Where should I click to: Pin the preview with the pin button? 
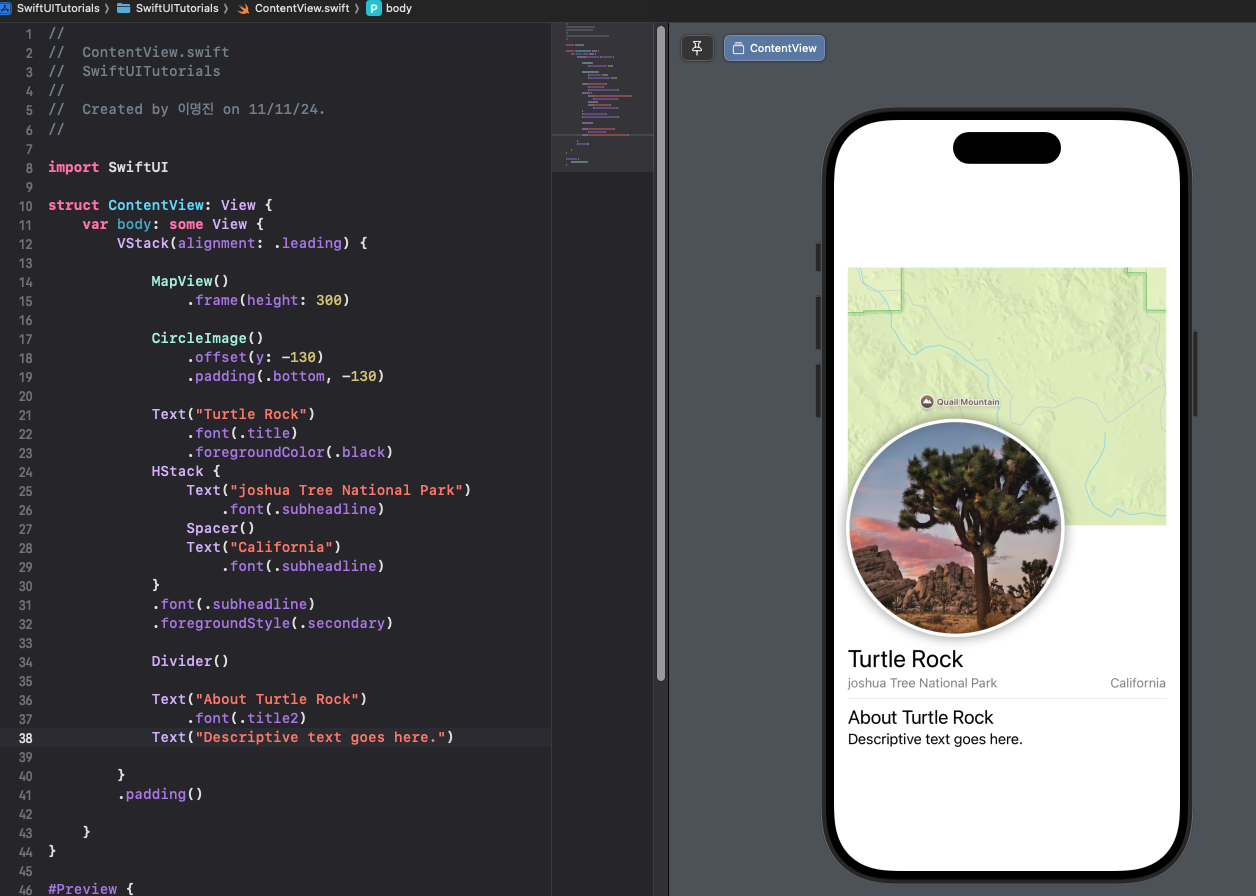tap(697, 48)
